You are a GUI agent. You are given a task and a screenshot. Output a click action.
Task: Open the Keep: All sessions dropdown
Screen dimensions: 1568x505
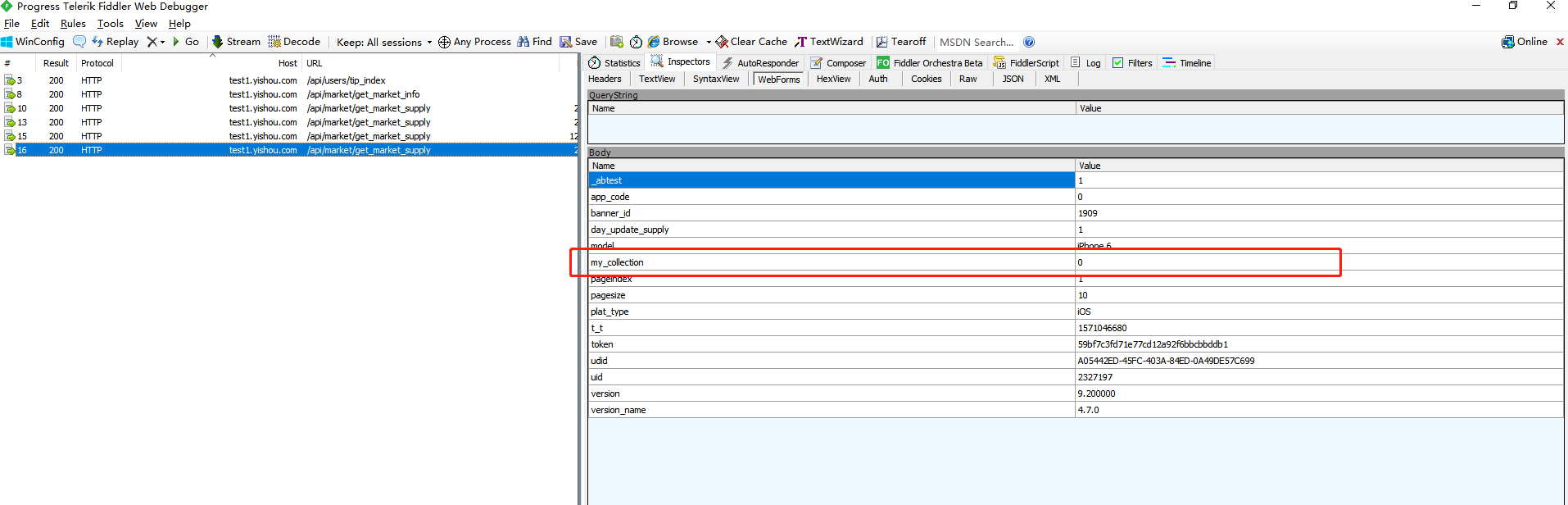pyautogui.click(x=383, y=42)
